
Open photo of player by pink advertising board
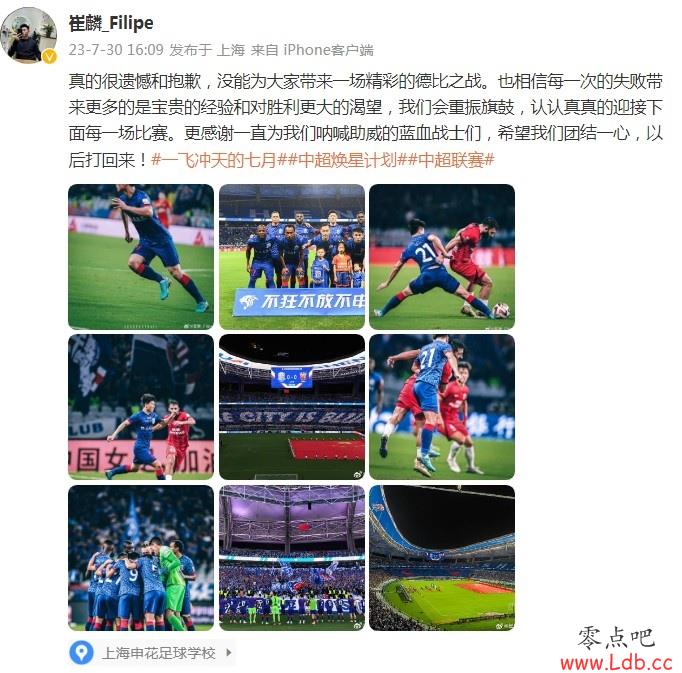click(x=141, y=407)
